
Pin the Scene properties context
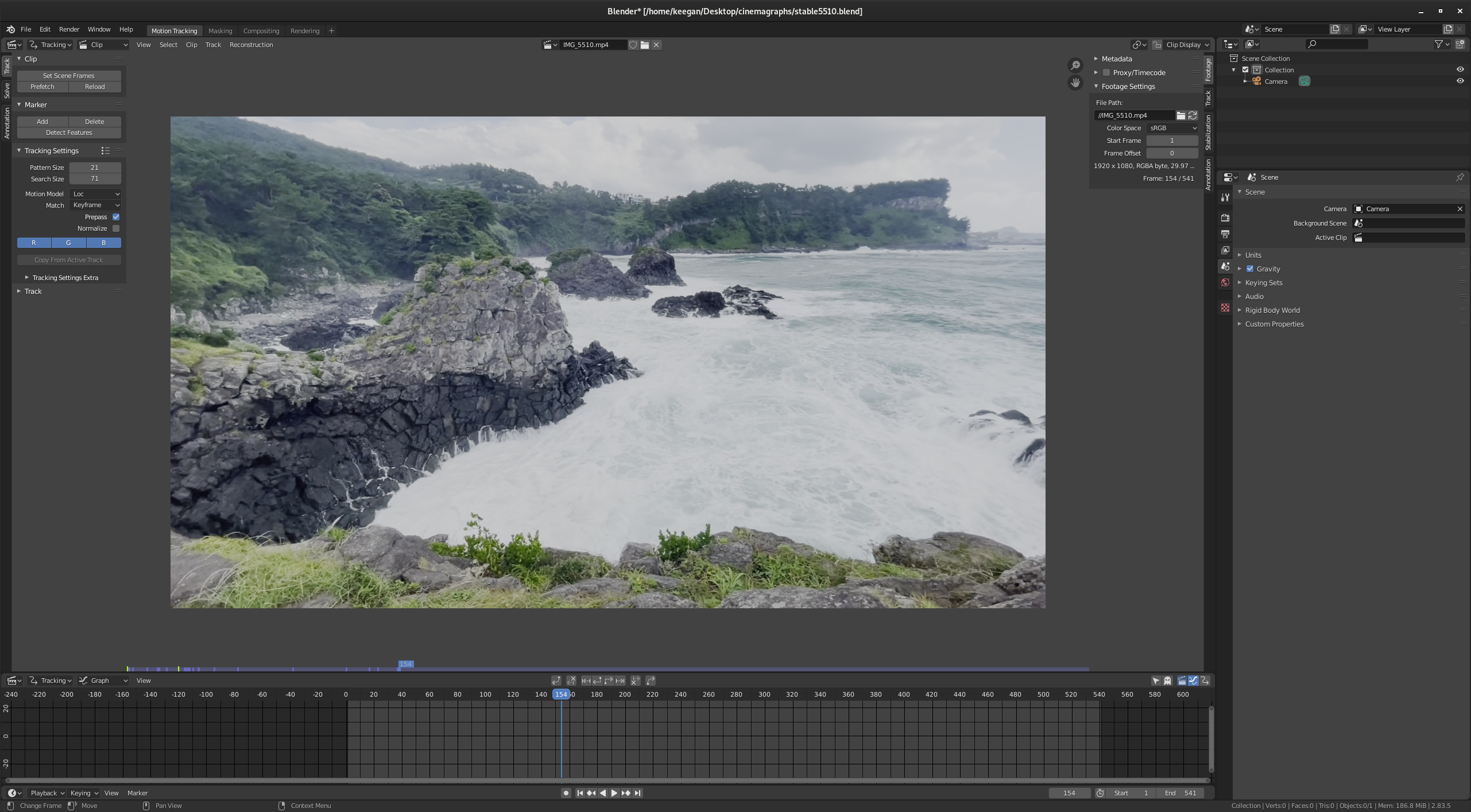(x=1460, y=177)
